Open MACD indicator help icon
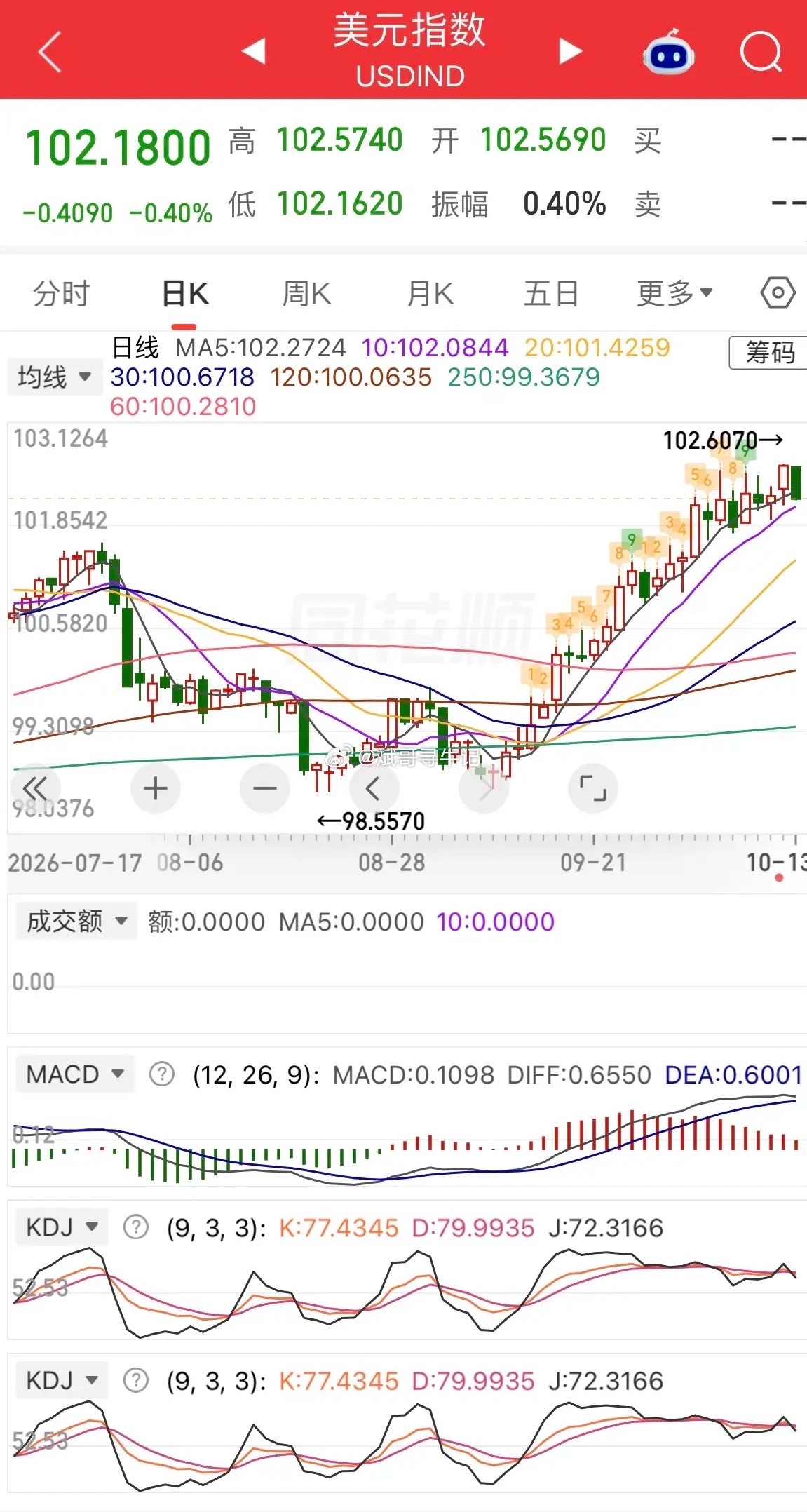The height and width of the screenshot is (1512, 807). 162,1074
